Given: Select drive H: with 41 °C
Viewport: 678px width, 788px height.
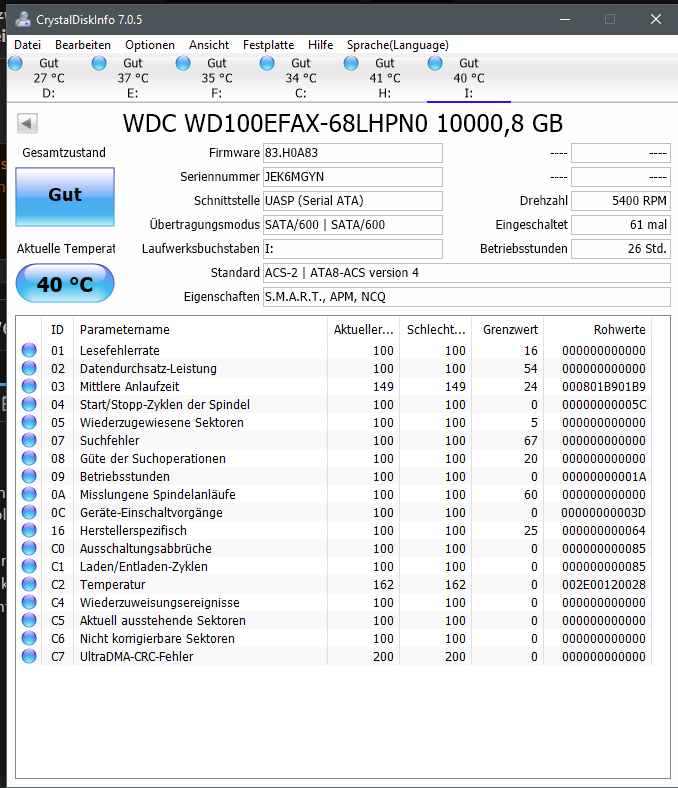Looking at the screenshot, I should 384,78.
